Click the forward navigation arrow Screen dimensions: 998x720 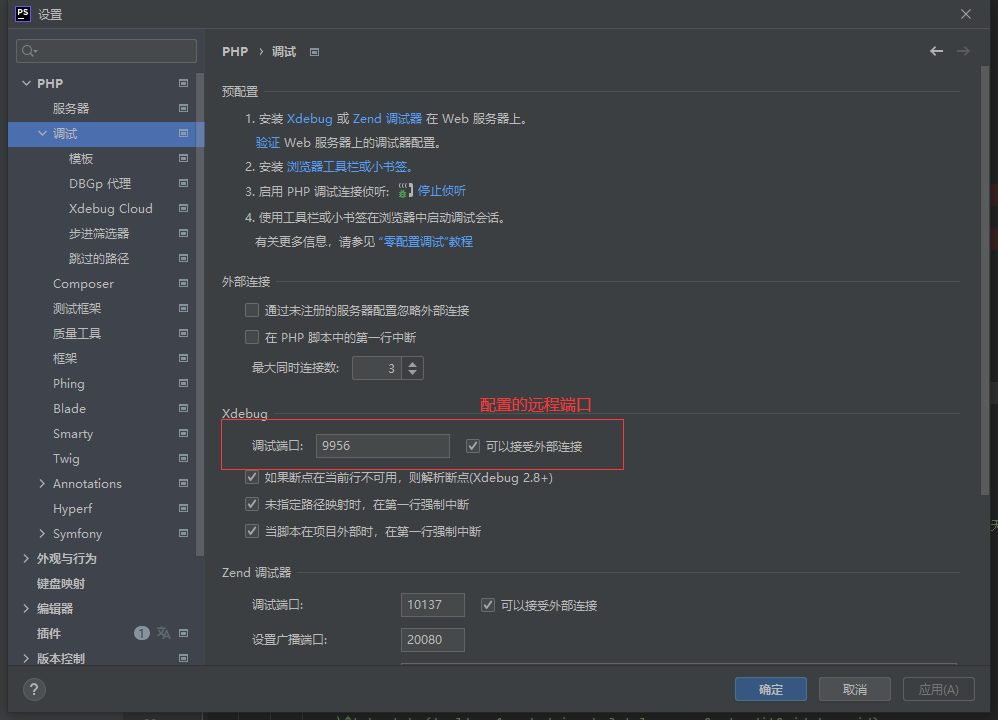click(963, 51)
